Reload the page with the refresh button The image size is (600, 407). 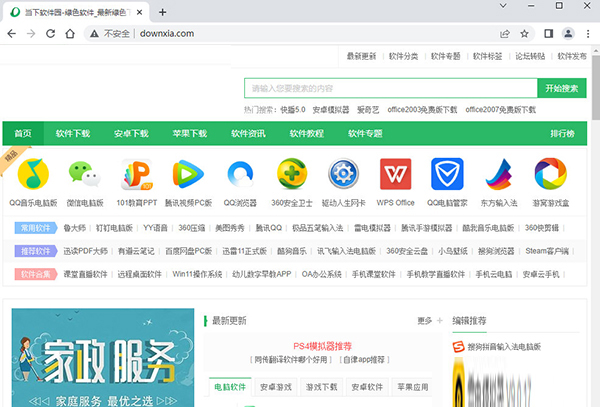click(58, 33)
